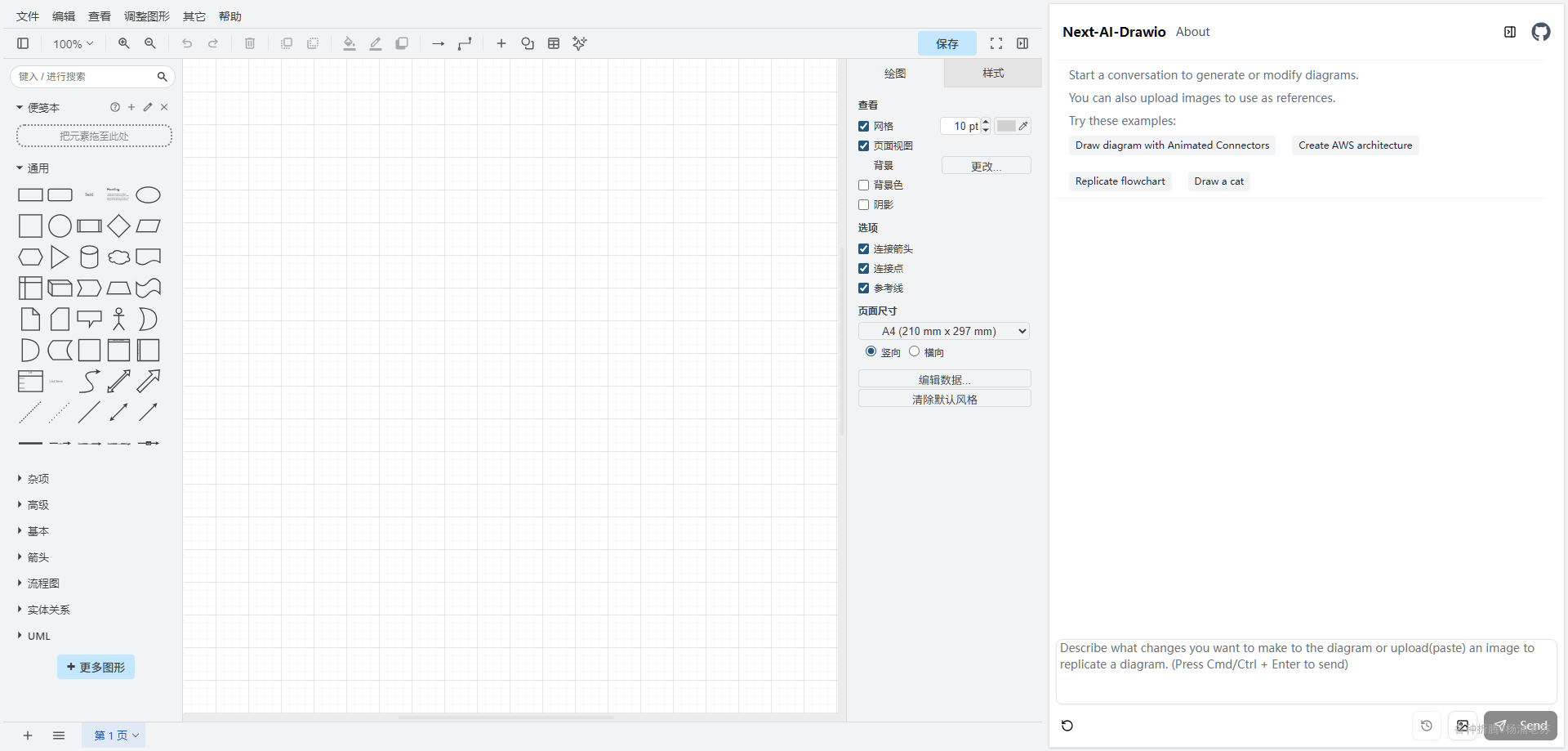Click the shape search input field

(92, 77)
